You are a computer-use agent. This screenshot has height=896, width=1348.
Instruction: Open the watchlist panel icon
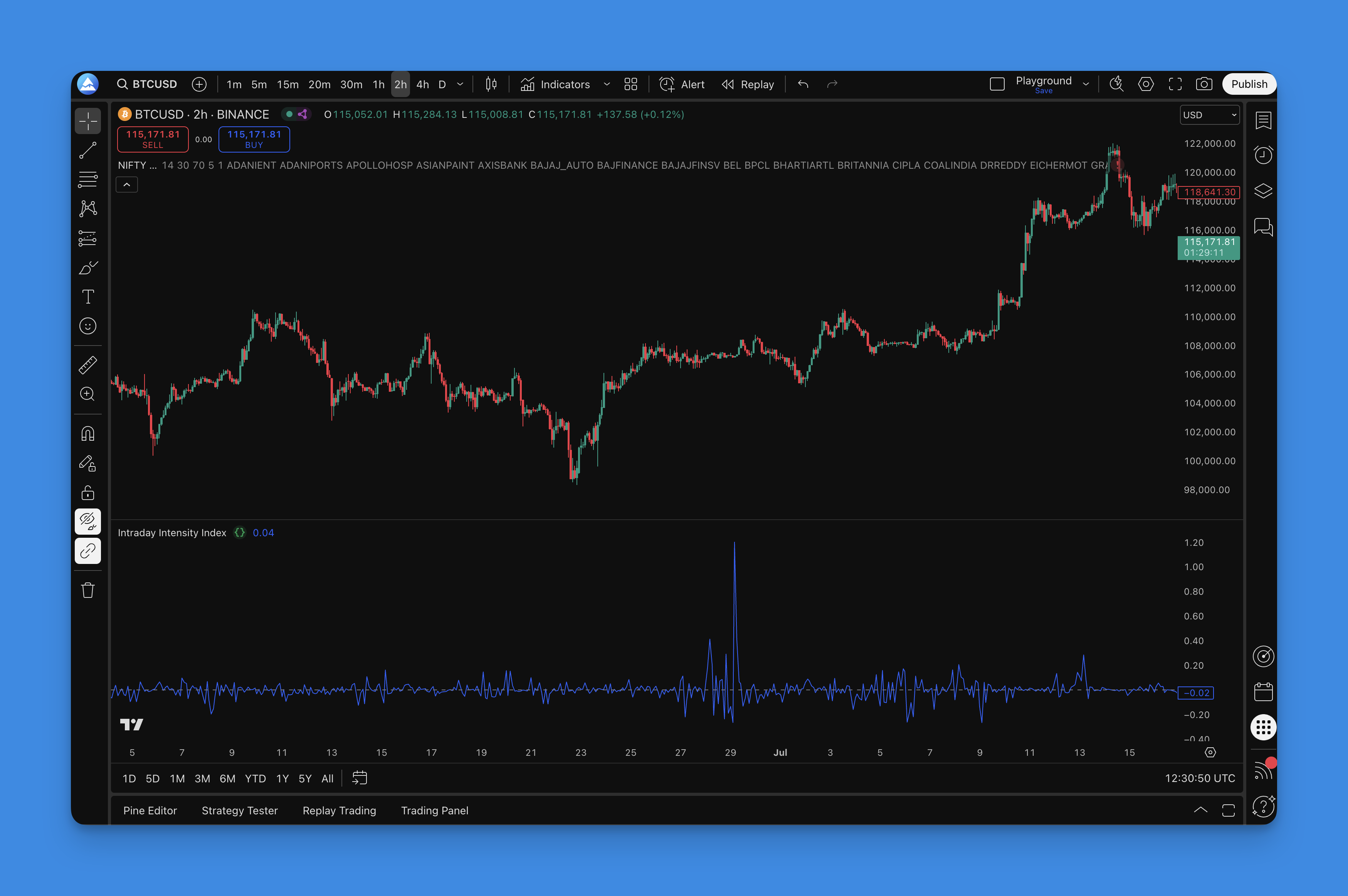click(1263, 121)
